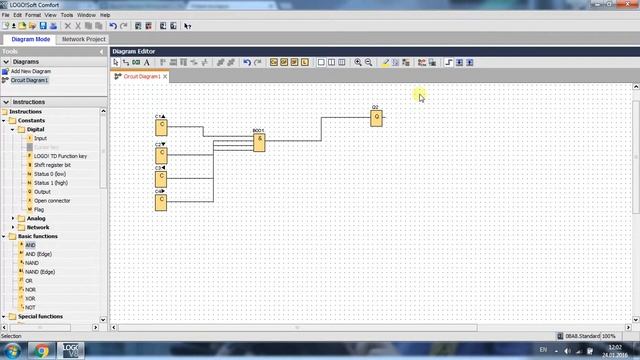
Task: Select Circuit Diagram1 in Diagrams list
Action: 29,80
